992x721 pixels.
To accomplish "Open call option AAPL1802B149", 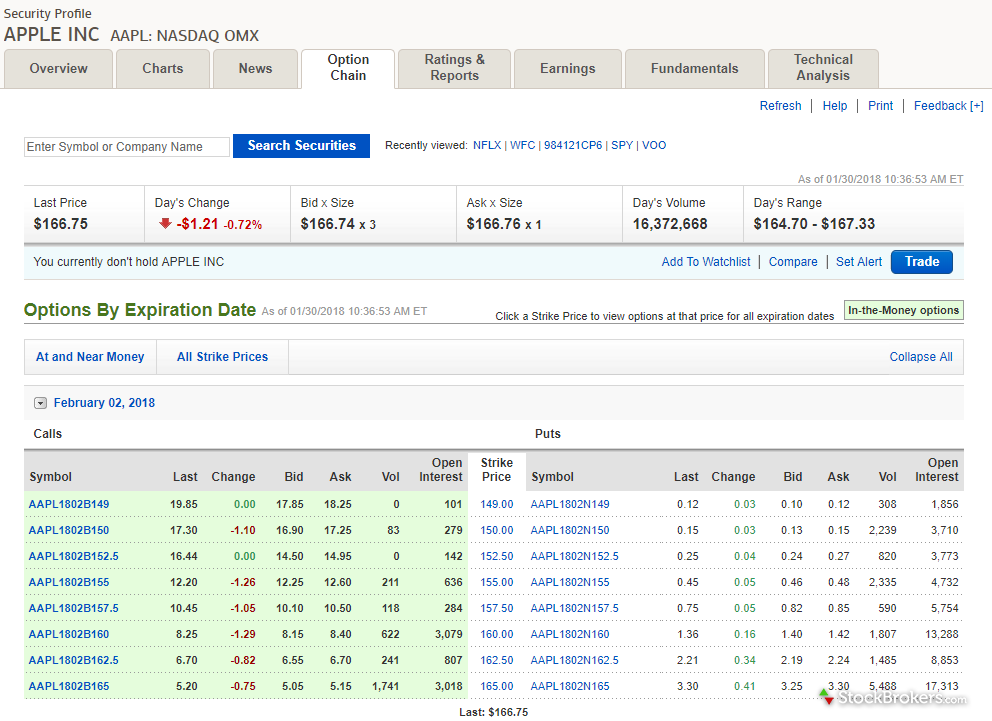I will pos(68,504).
